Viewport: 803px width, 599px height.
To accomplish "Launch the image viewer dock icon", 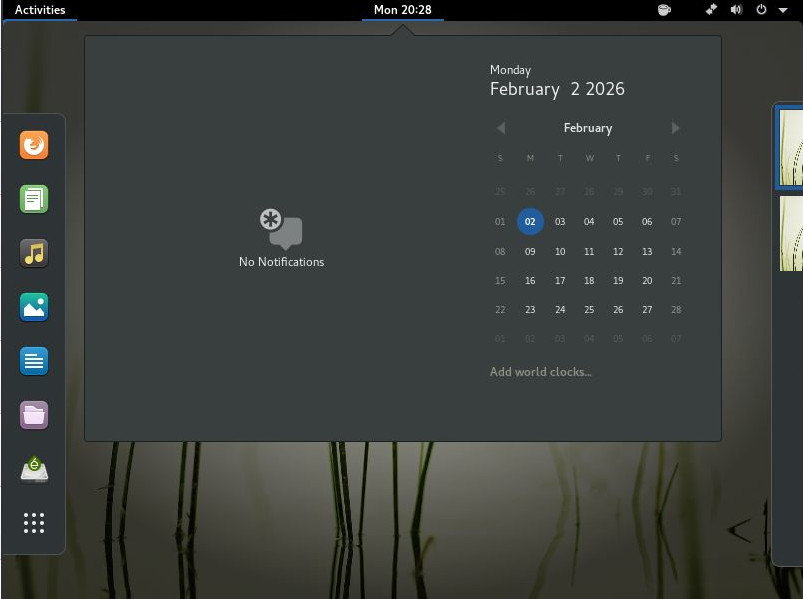I will [x=34, y=307].
